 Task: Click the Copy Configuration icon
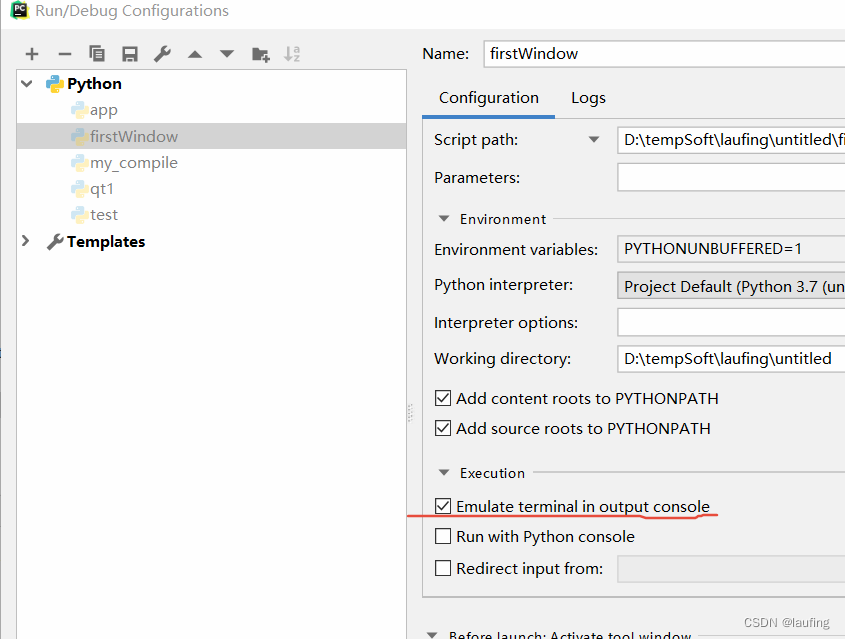coord(97,54)
